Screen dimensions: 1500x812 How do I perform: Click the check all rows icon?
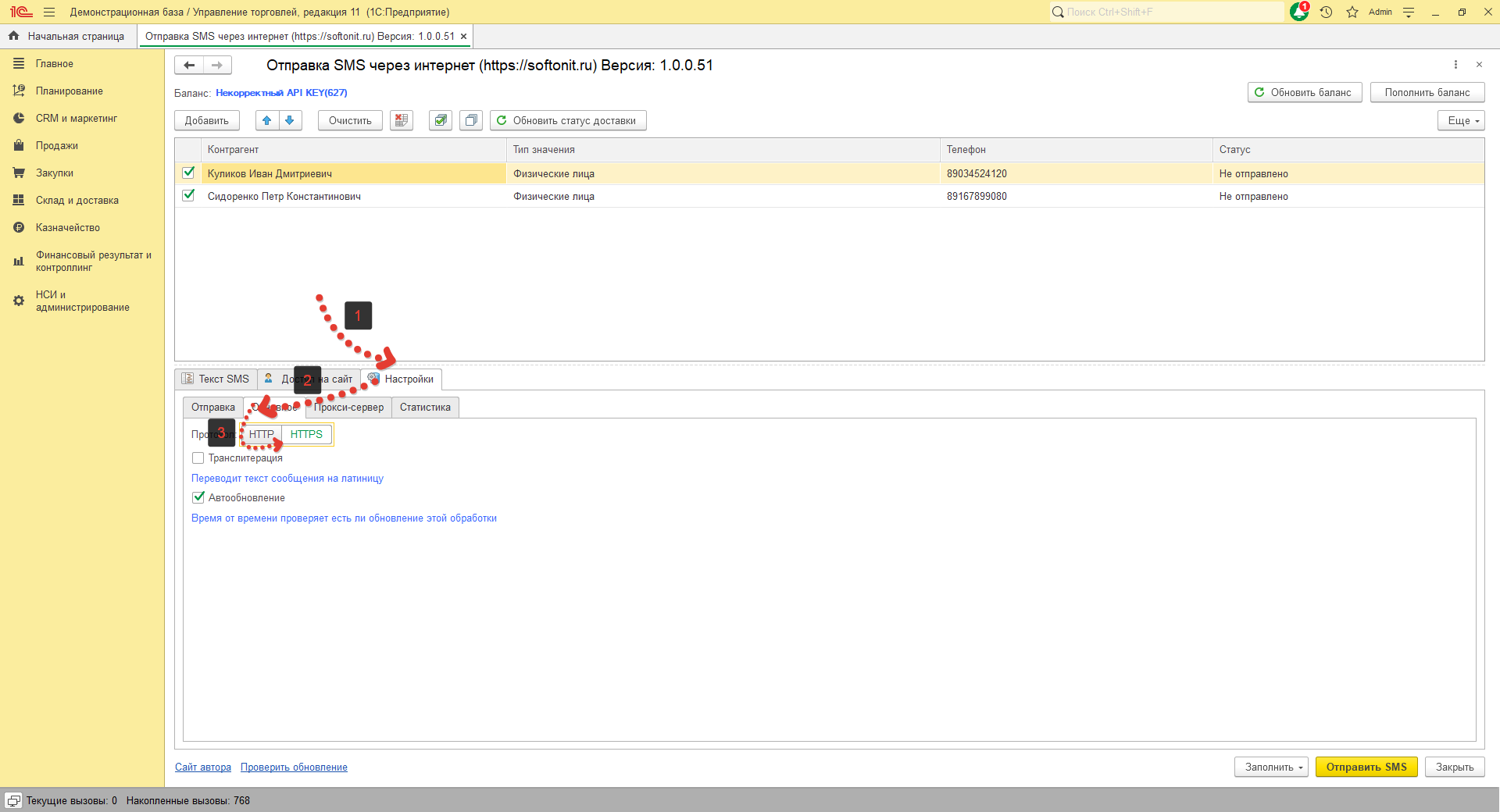tap(441, 120)
